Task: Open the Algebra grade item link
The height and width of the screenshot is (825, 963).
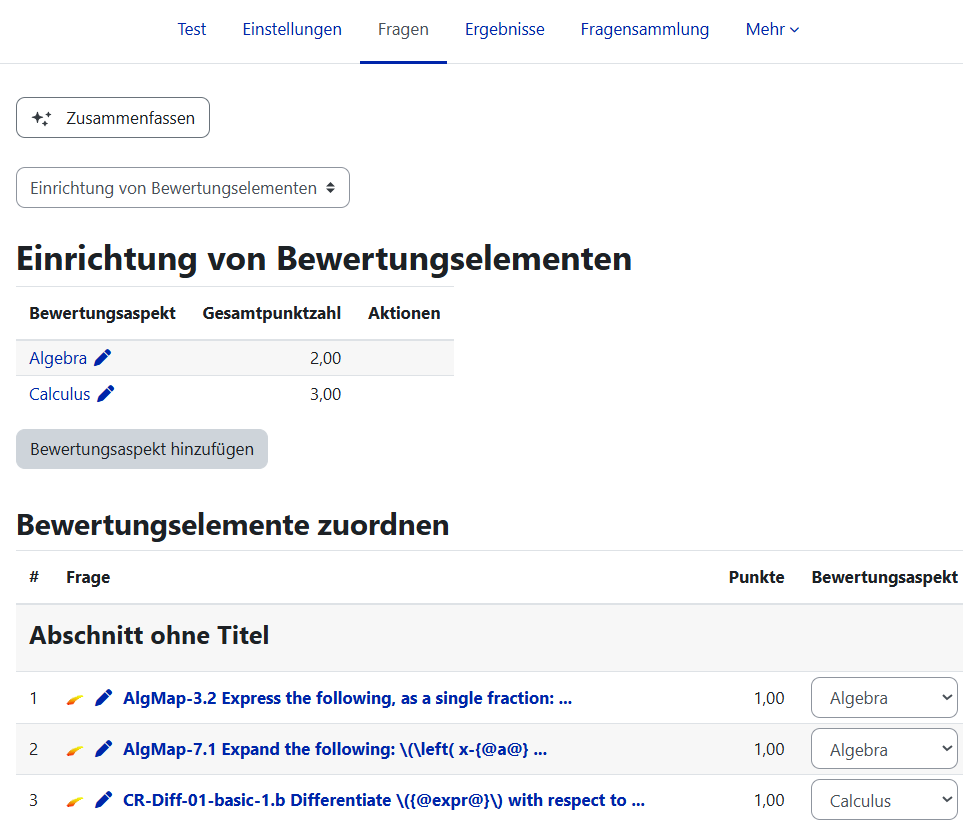Action: click(x=58, y=358)
